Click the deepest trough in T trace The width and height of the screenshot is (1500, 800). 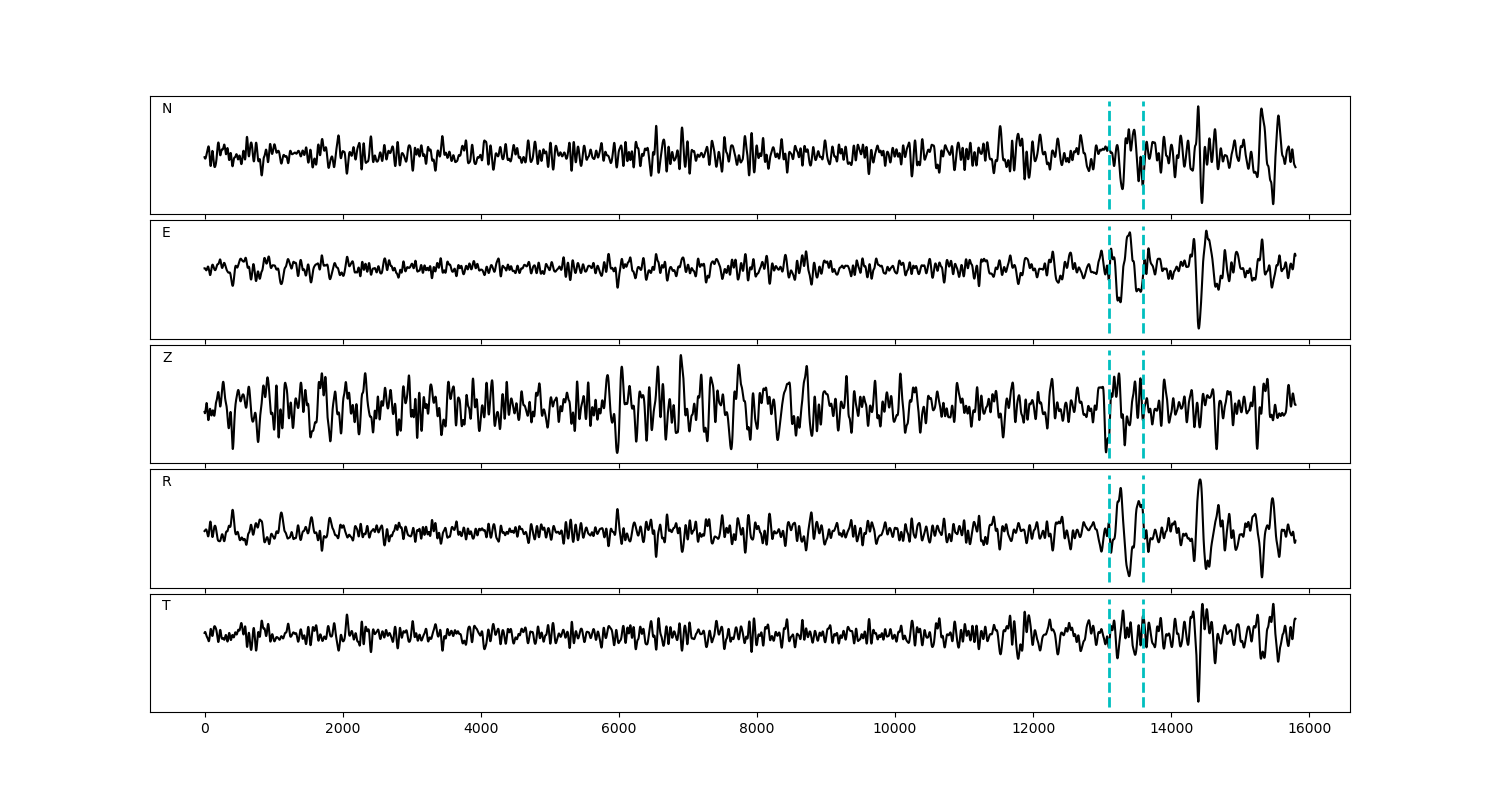tap(1198, 699)
